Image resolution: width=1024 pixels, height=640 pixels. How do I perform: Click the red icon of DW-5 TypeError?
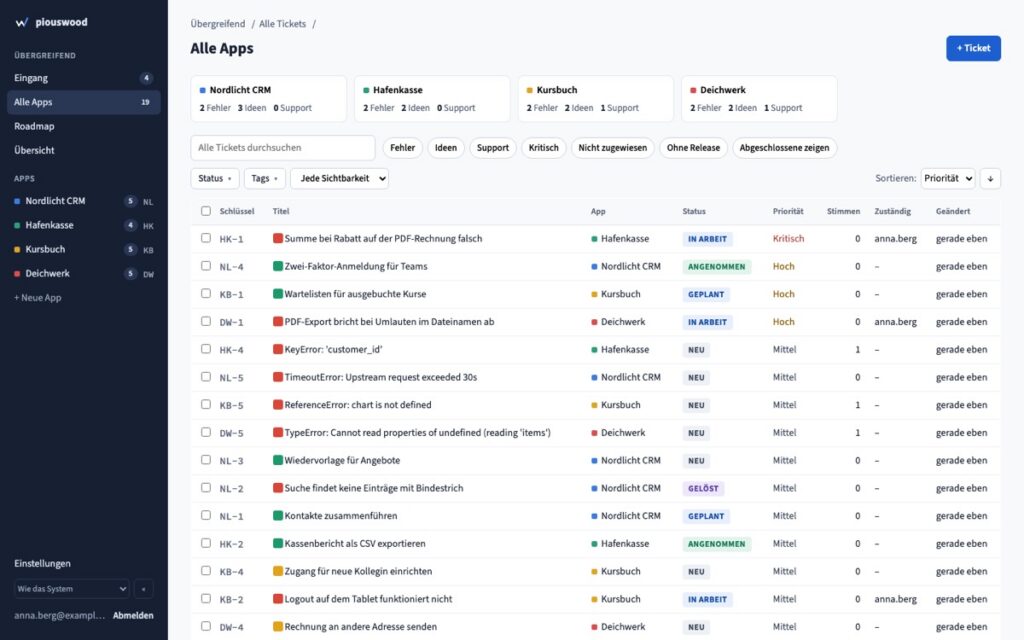click(x=278, y=432)
